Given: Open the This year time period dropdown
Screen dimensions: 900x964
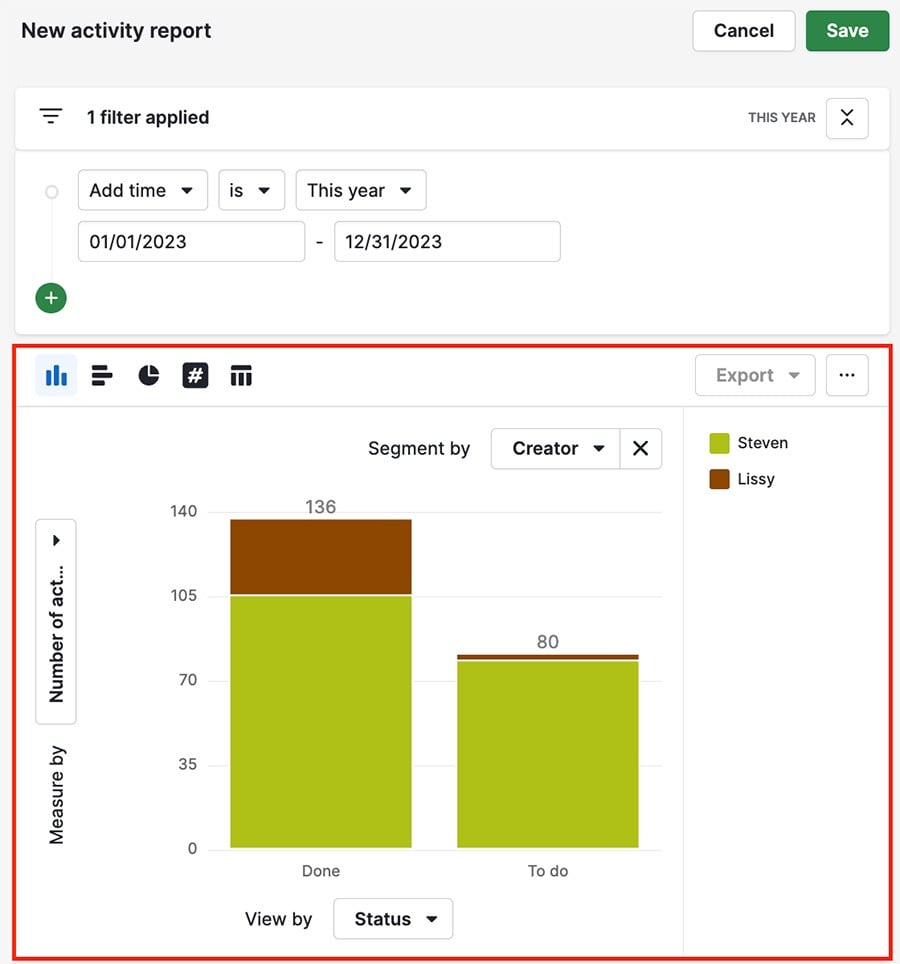Looking at the screenshot, I should [361, 190].
